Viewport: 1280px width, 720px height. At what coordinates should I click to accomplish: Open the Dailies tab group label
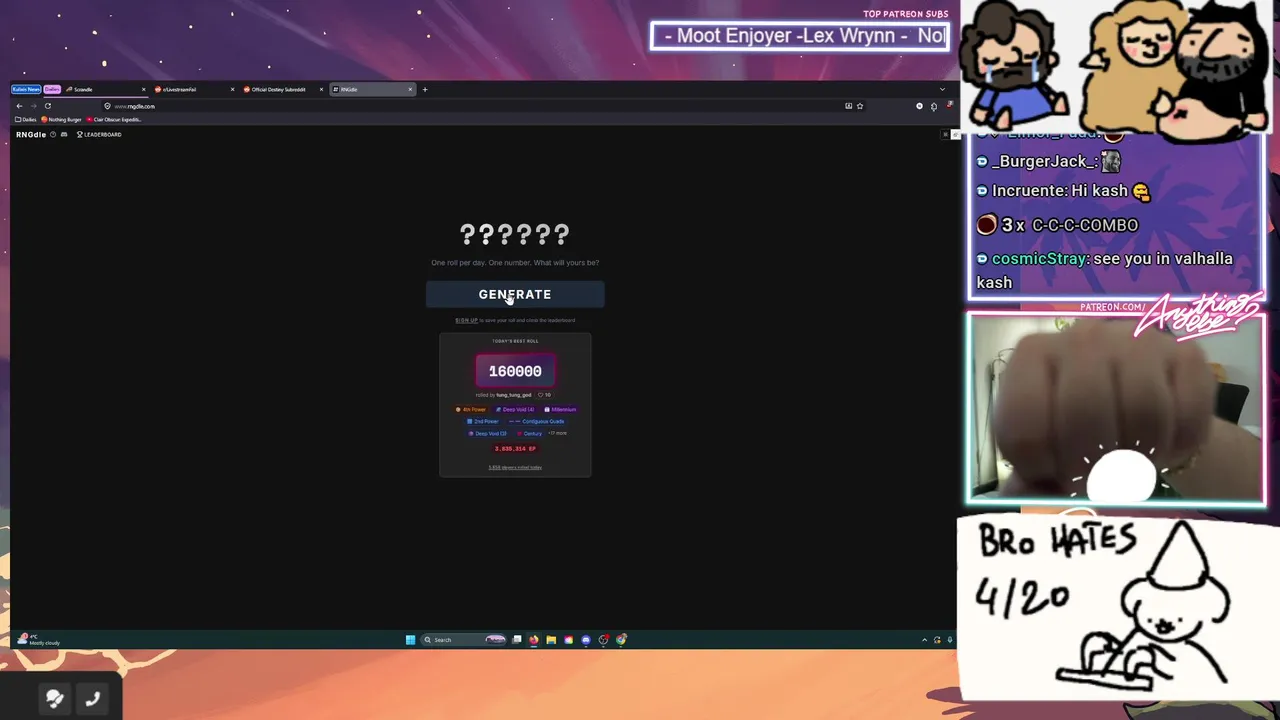pyautogui.click(x=52, y=89)
